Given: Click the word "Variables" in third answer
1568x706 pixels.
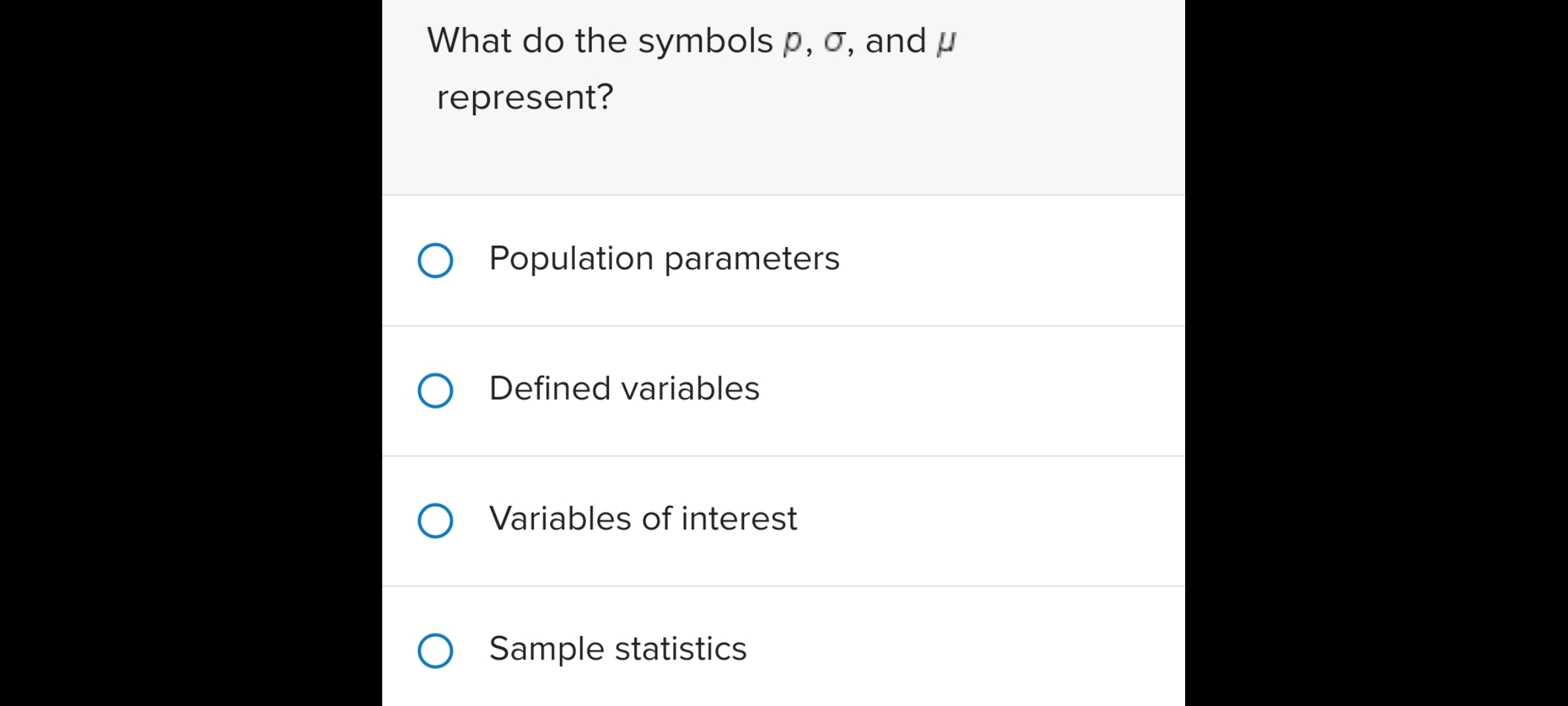Looking at the screenshot, I should [560, 518].
